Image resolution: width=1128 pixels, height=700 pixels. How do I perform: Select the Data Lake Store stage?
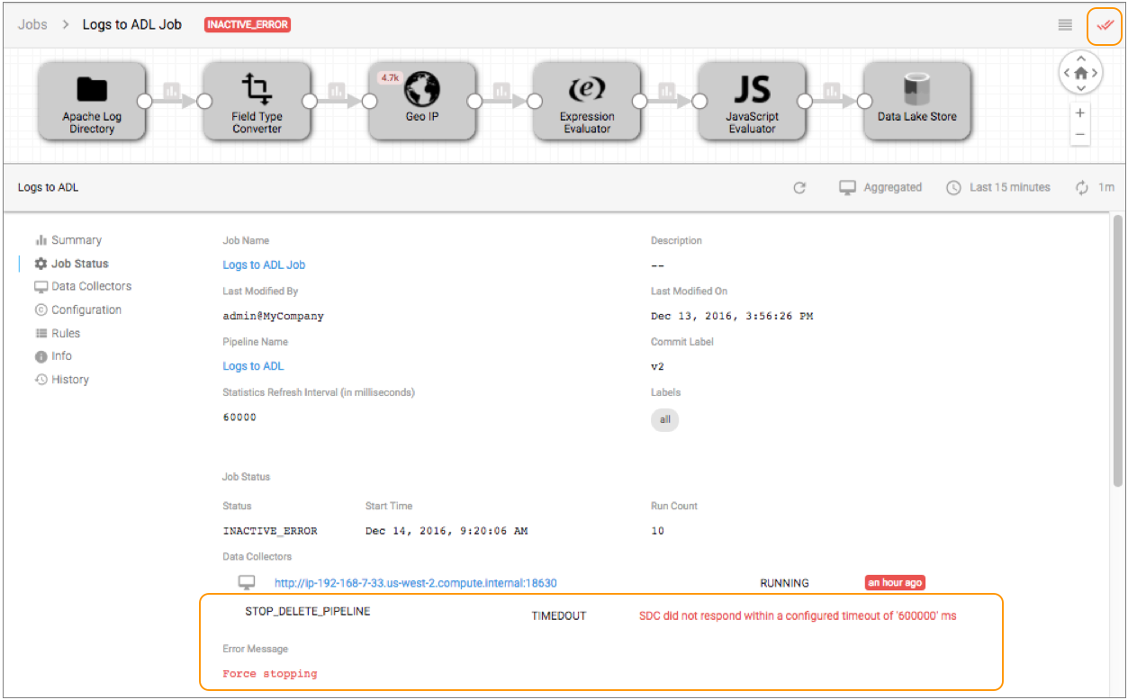(917, 101)
